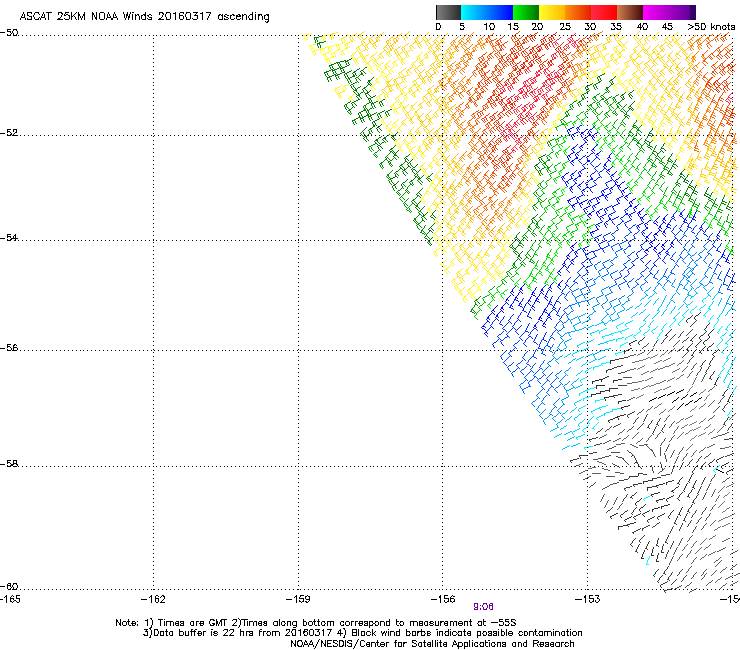The image size is (740, 650).
Task: Click the red 30-35 knots legend band
Action: click(x=604, y=12)
